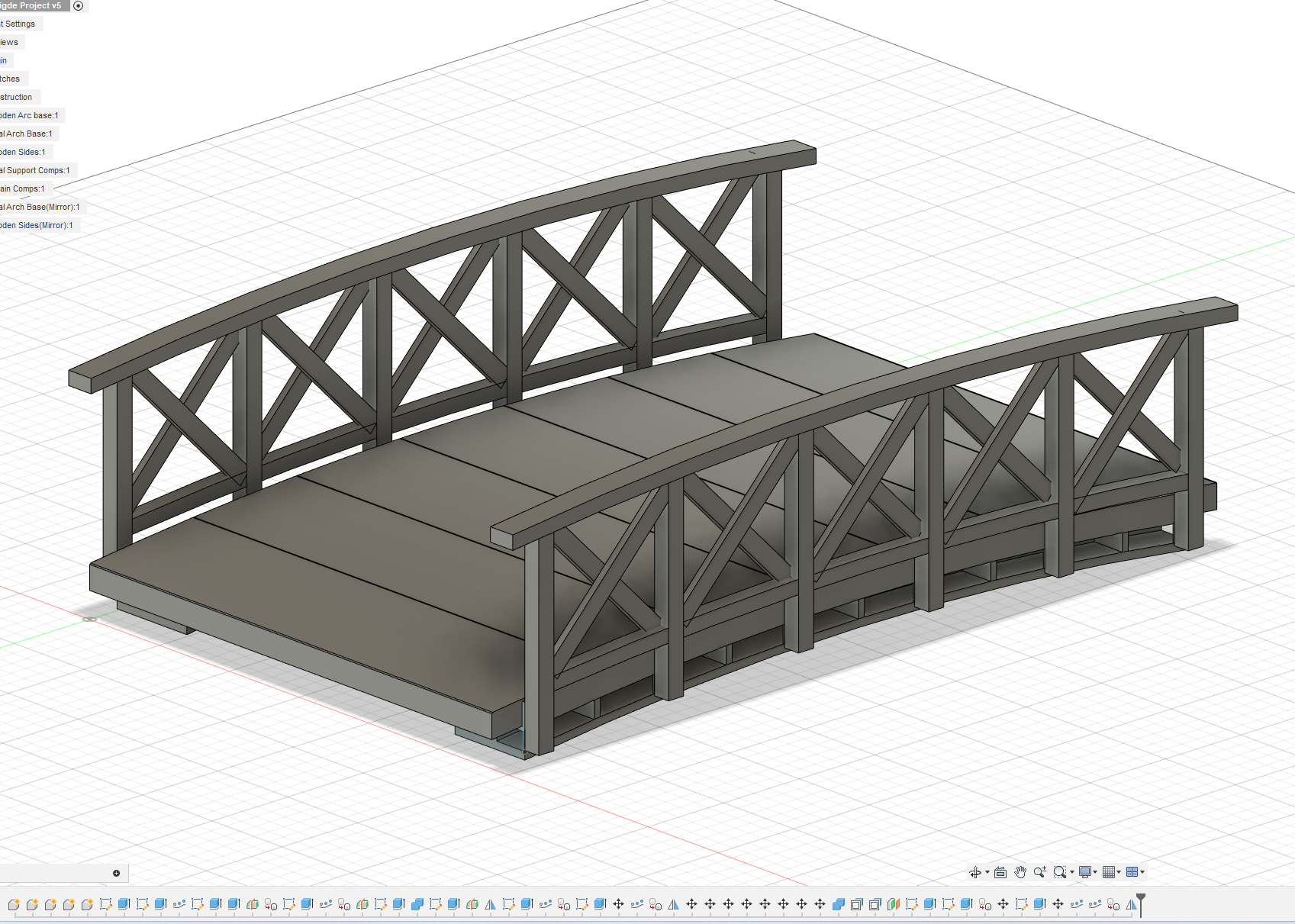Select the first sketch feature in the timeline
This screenshot has width=1295, height=924.
(105, 904)
